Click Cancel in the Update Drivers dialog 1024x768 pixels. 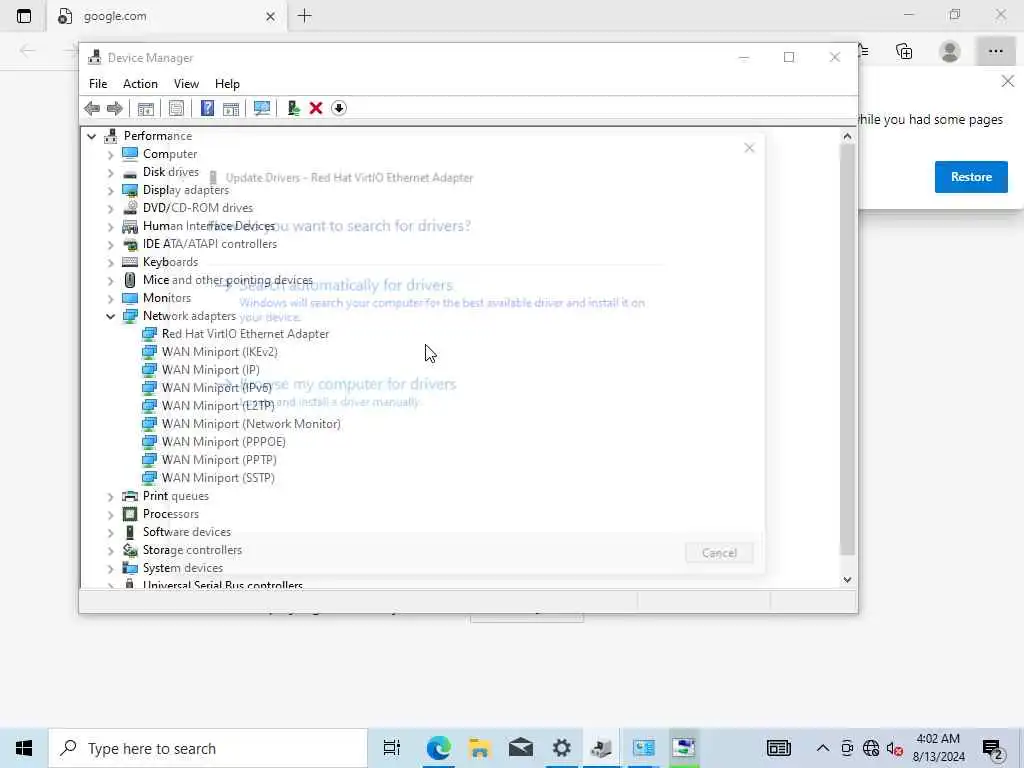pos(719,553)
